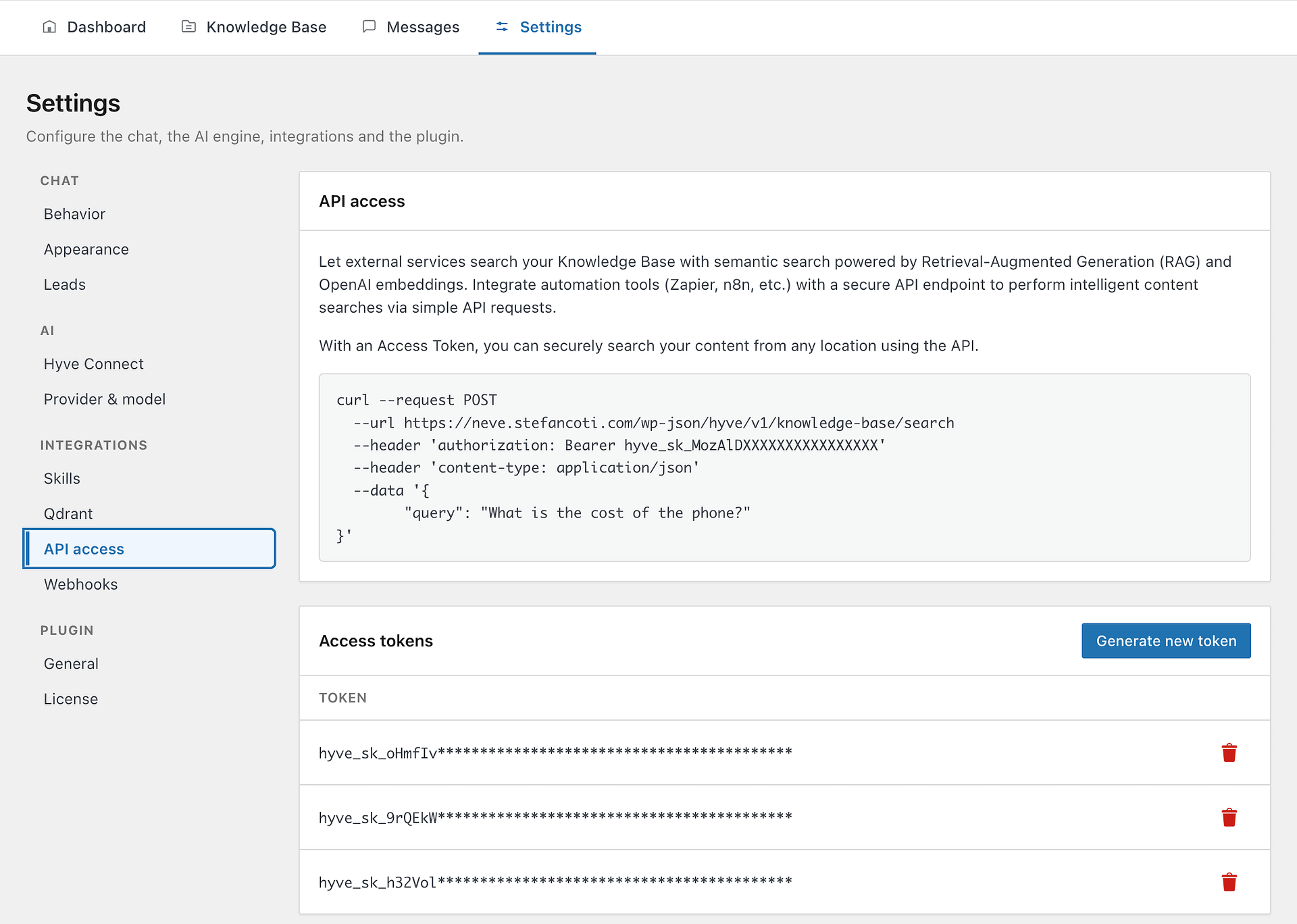Open Provider & model settings
Image resolution: width=1297 pixels, height=924 pixels.
[149, 399]
